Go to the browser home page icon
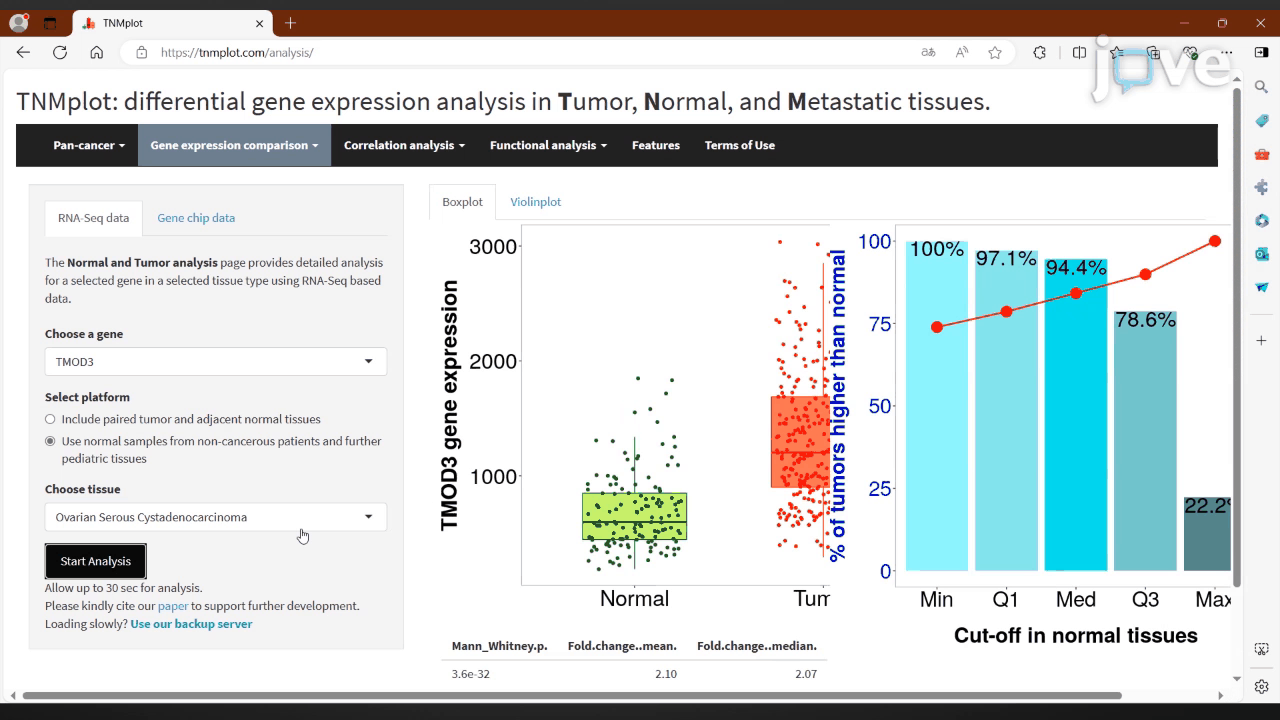This screenshot has height=720, width=1280. point(96,53)
